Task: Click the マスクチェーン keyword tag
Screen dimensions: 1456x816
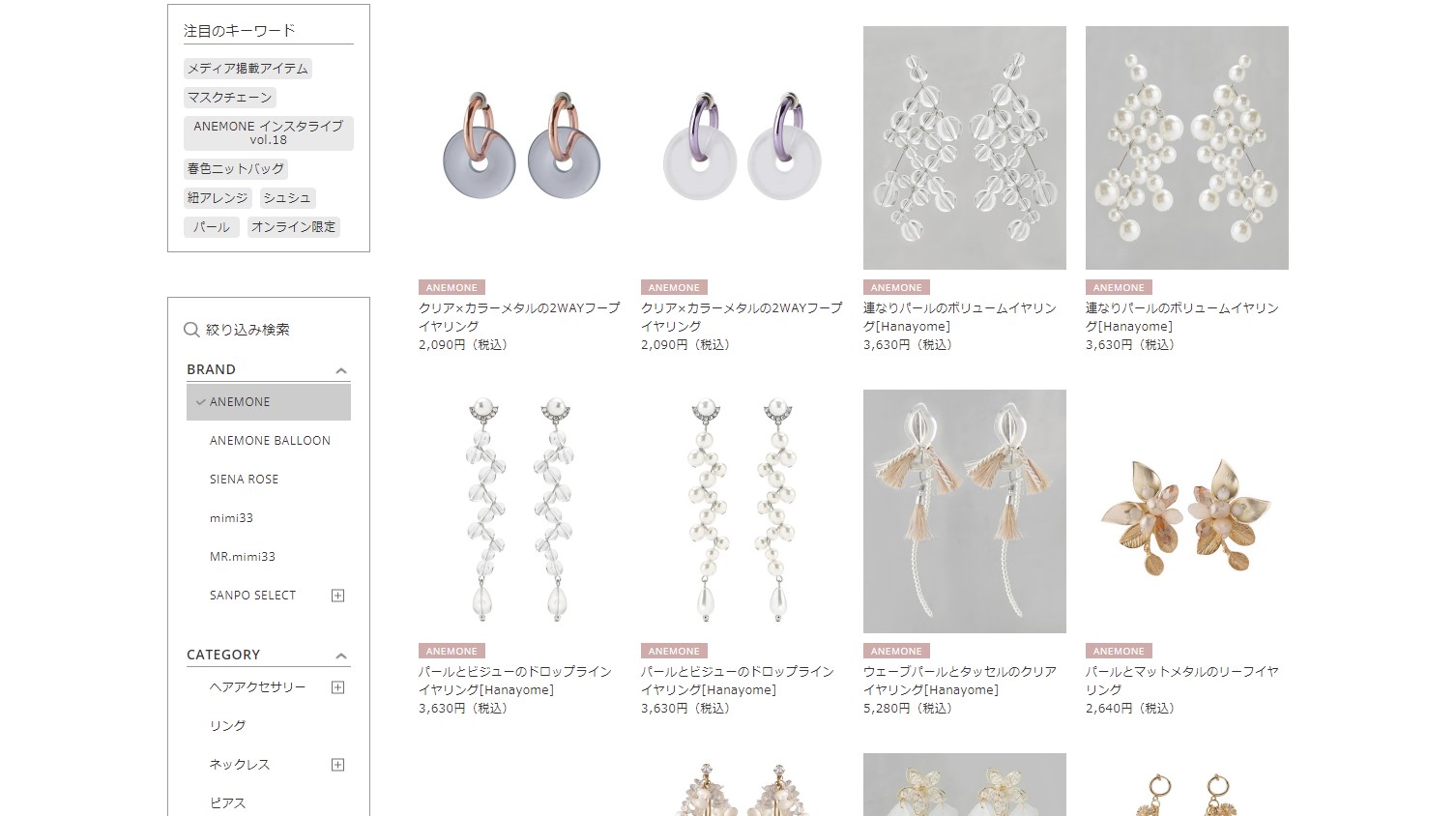Action: click(230, 98)
